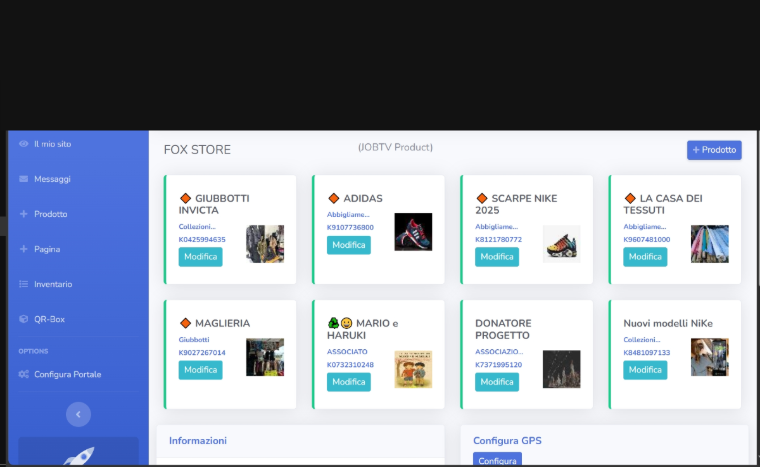Click the gears icon beside Configura Portale
This screenshot has width=760, height=467.
click(x=23, y=374)
